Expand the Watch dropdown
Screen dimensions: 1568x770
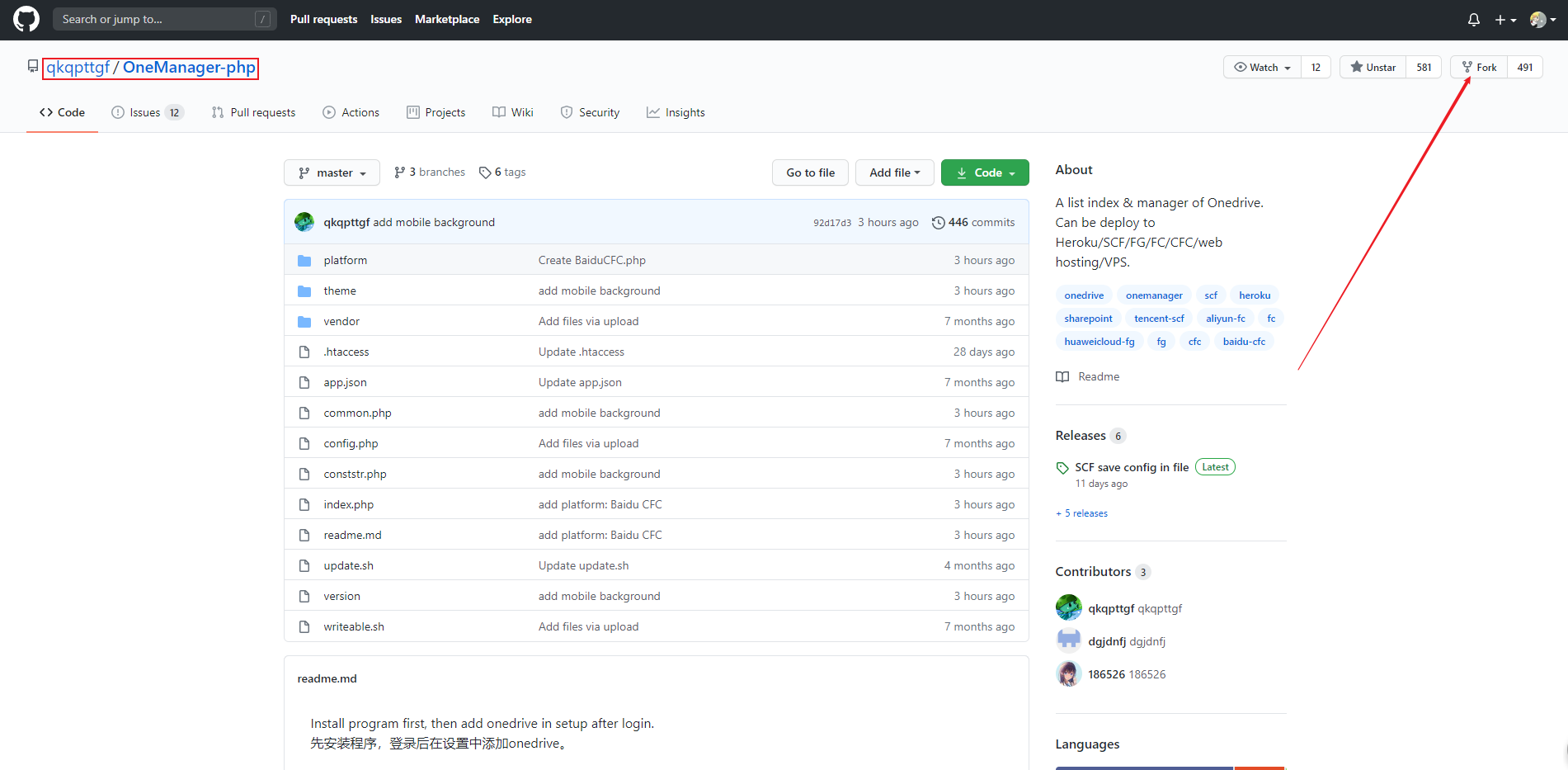[x=1262, y=67]
